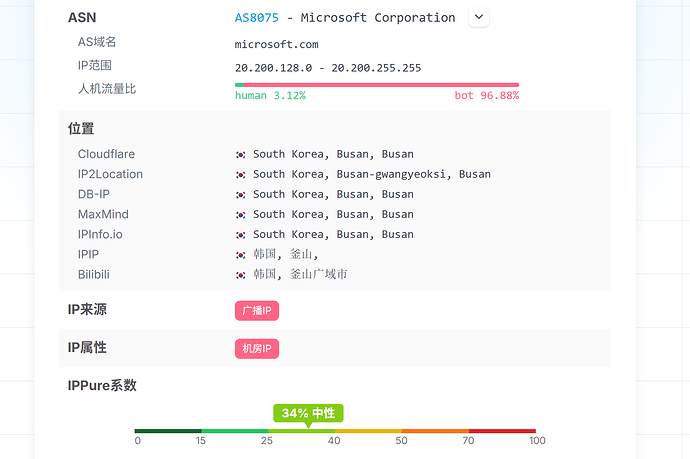Click the 70 tick on IPPure scale
690x459 pixels.
point(468,441)
